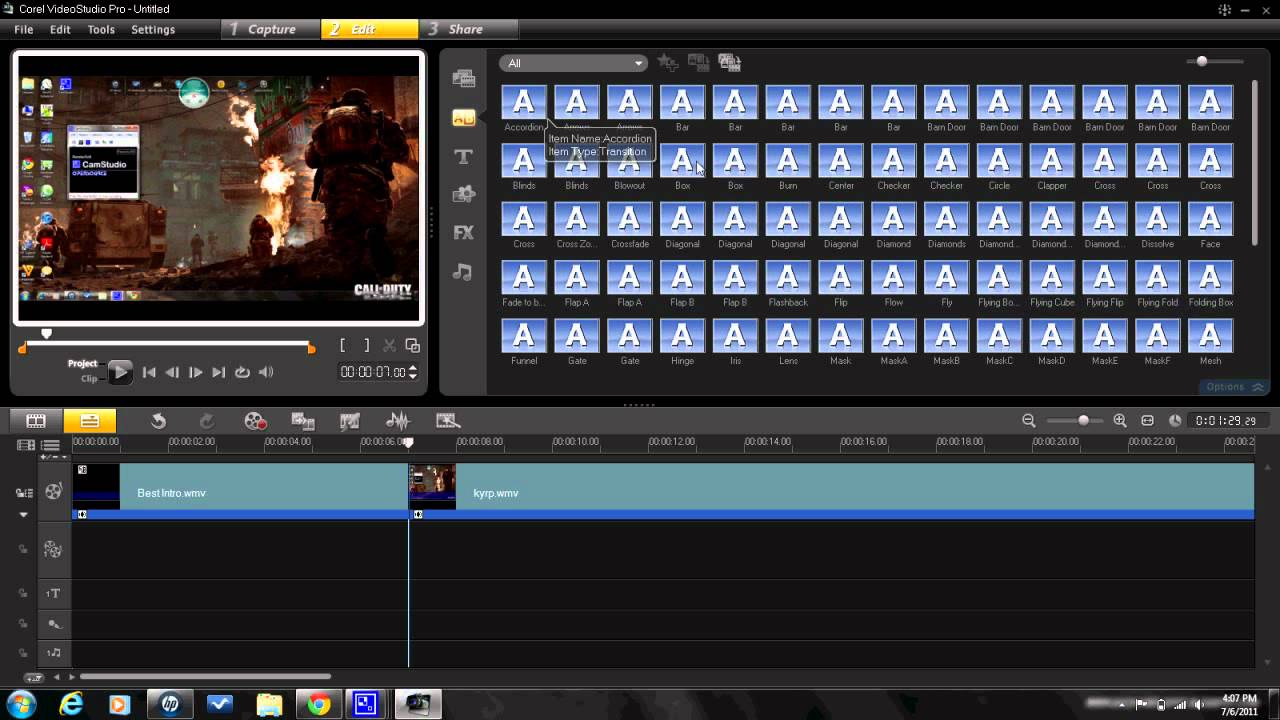Play the project in the preview
The width and height of the screenshot is (1280, 720).
(x=119, y=372)
